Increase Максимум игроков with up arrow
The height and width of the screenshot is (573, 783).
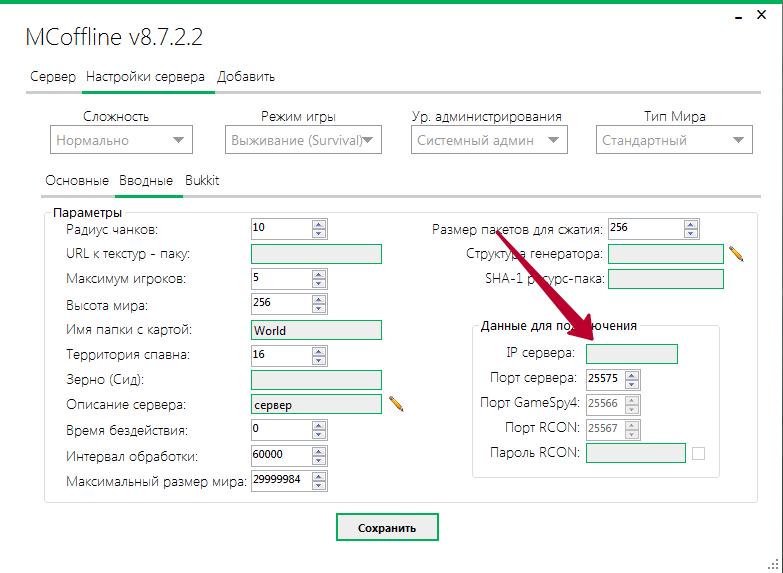click(x=319, y=274)
